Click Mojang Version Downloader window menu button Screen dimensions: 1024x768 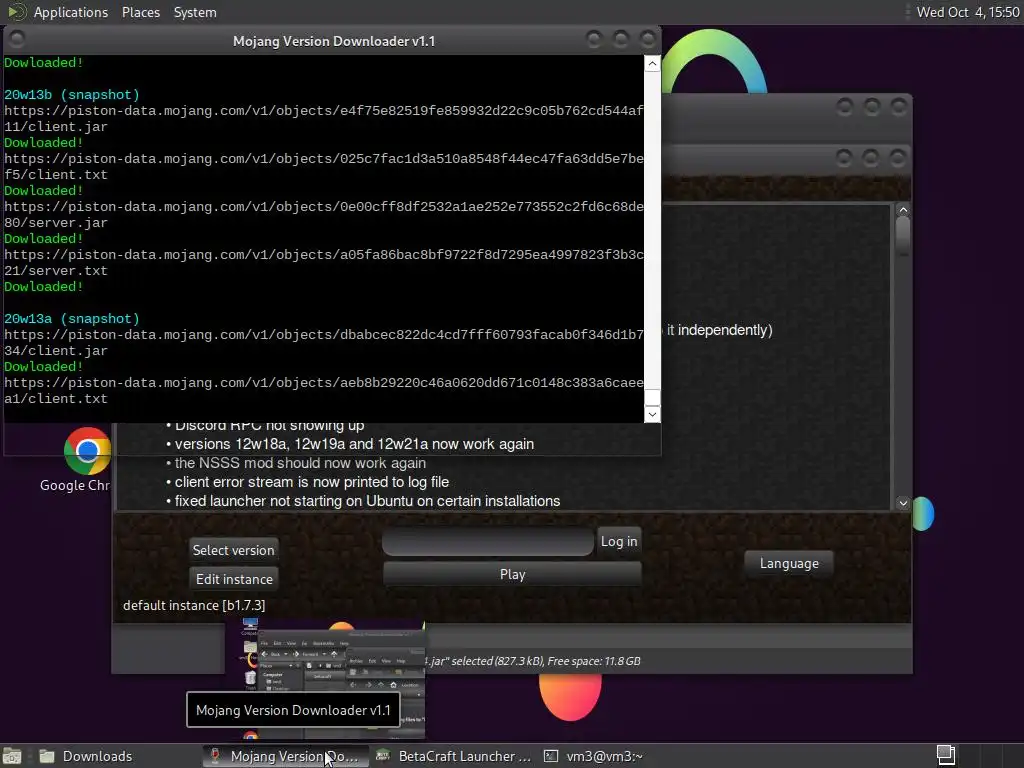[x=18, y=40]
